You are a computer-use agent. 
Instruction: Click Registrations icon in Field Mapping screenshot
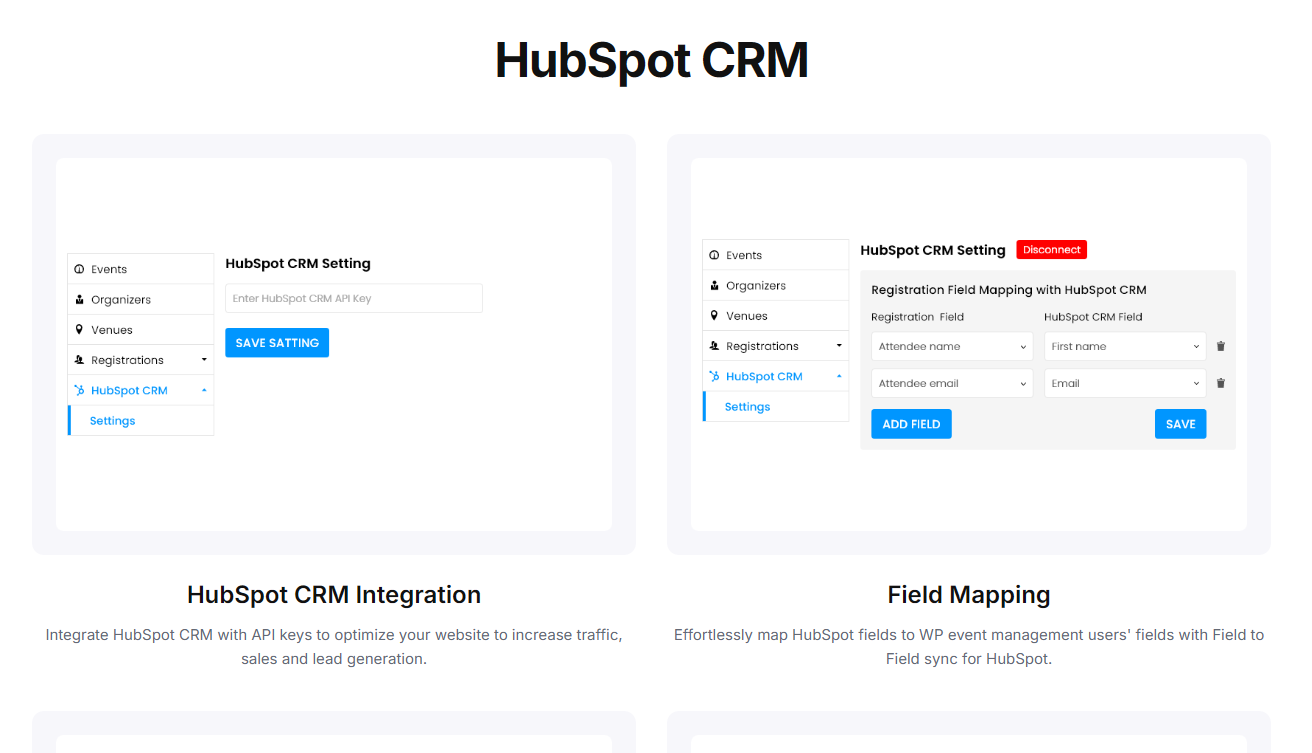[714, 346]
